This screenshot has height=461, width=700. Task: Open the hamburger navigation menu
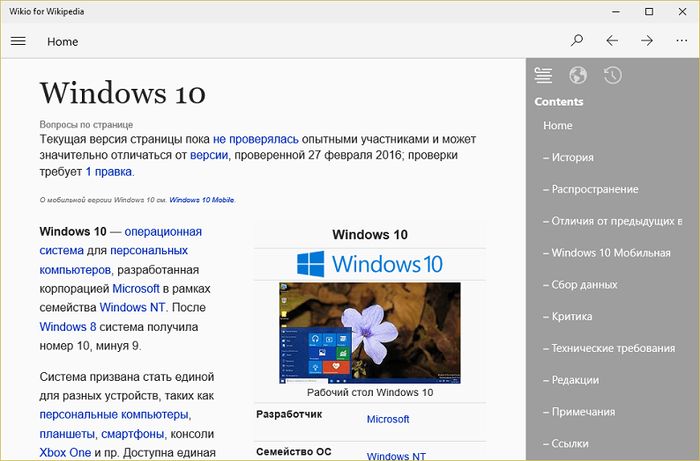[x=18, y=41]
